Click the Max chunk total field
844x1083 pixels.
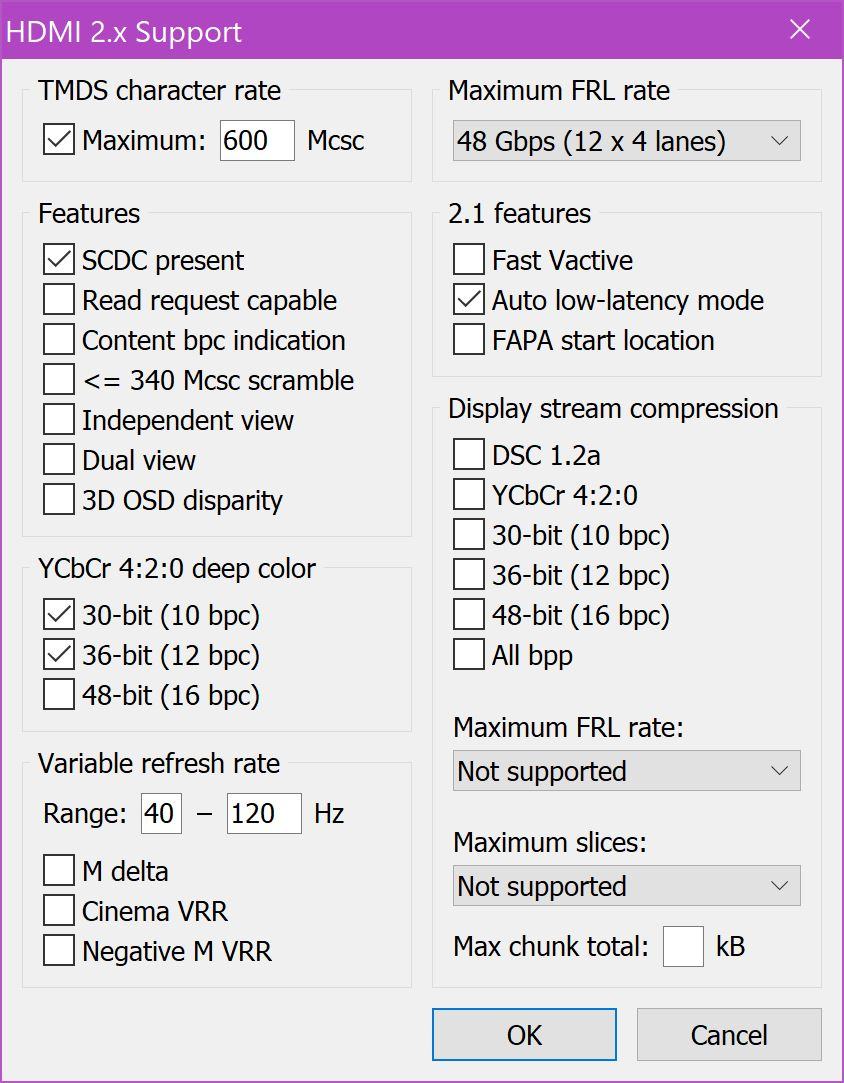[683, 946]
